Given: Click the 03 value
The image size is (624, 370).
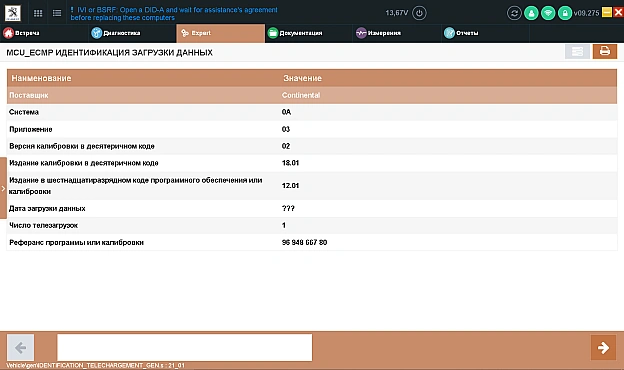Looking at the screenshot, I should pos(286,129).
